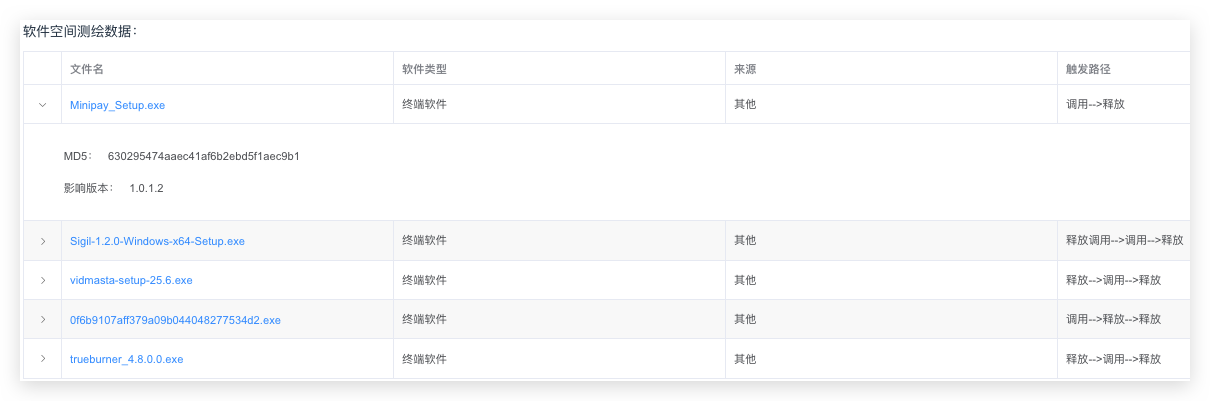
Task: Click the 释放调用-->调用-->释放 path cell
Action: pos(1124,240)
